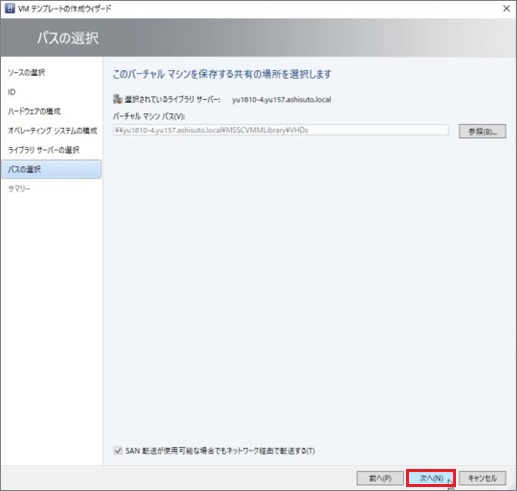Toggle the SAN transfer over network checkbox

coord(118,451)
